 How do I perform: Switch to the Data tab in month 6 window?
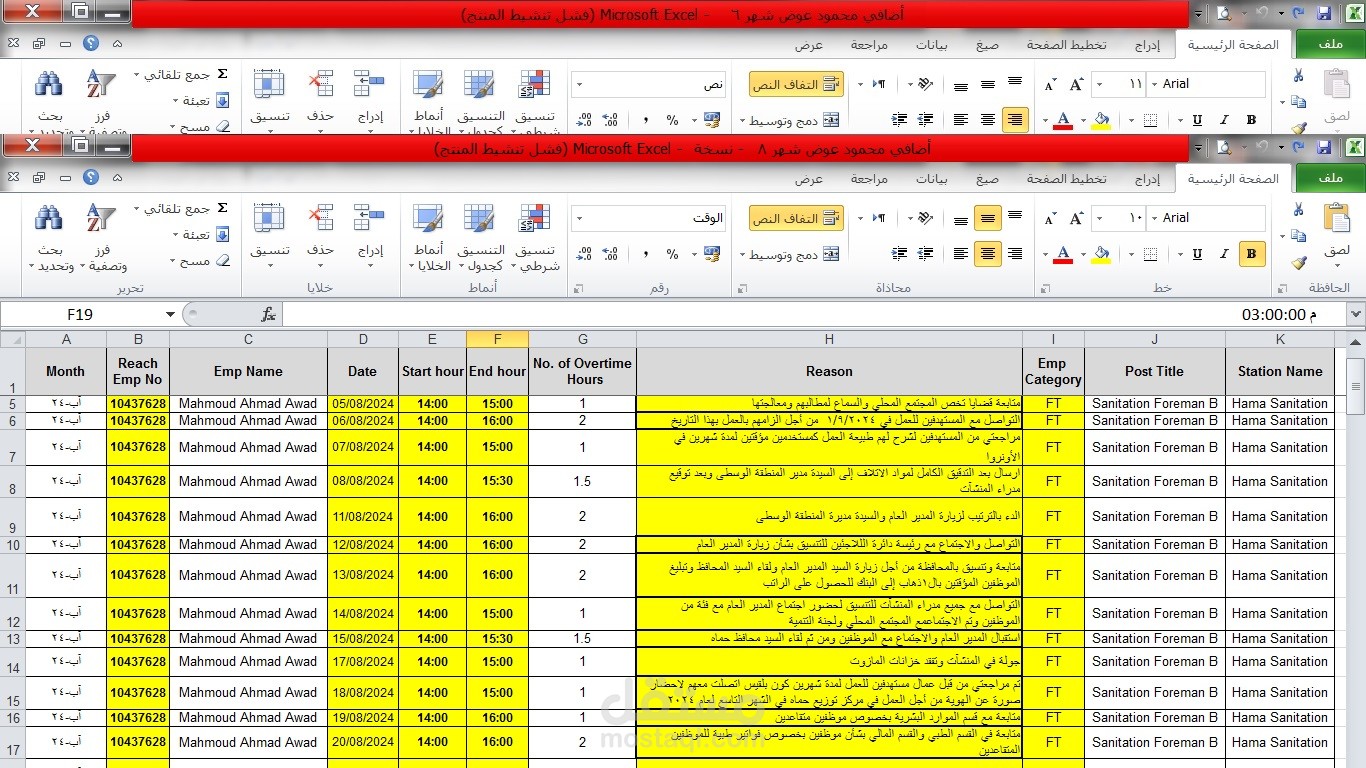932,46
